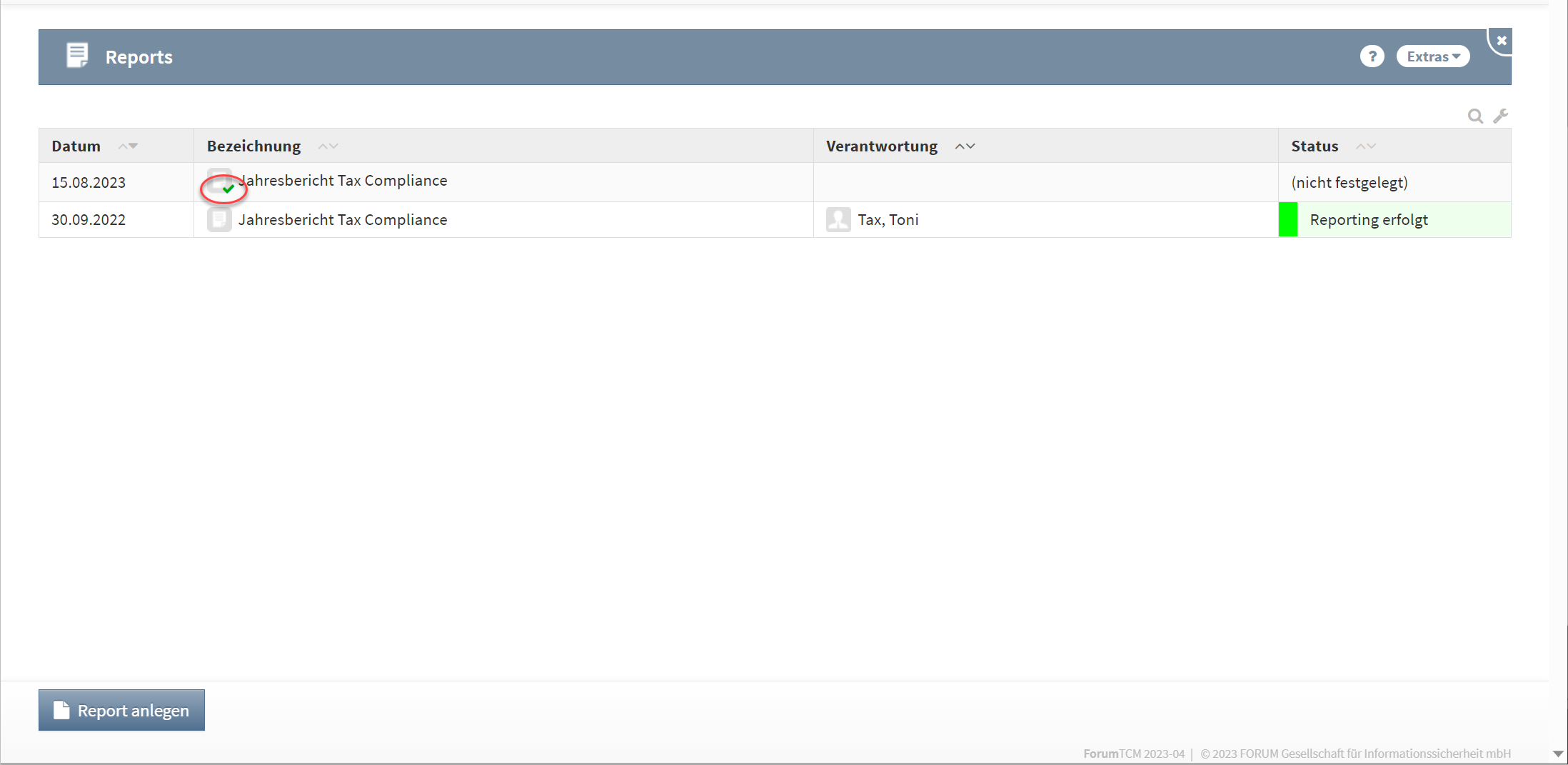Viewport: 1568px width, 765px height.
Task: Click the Reports document icon in header
Action: [x=77, y=56]
